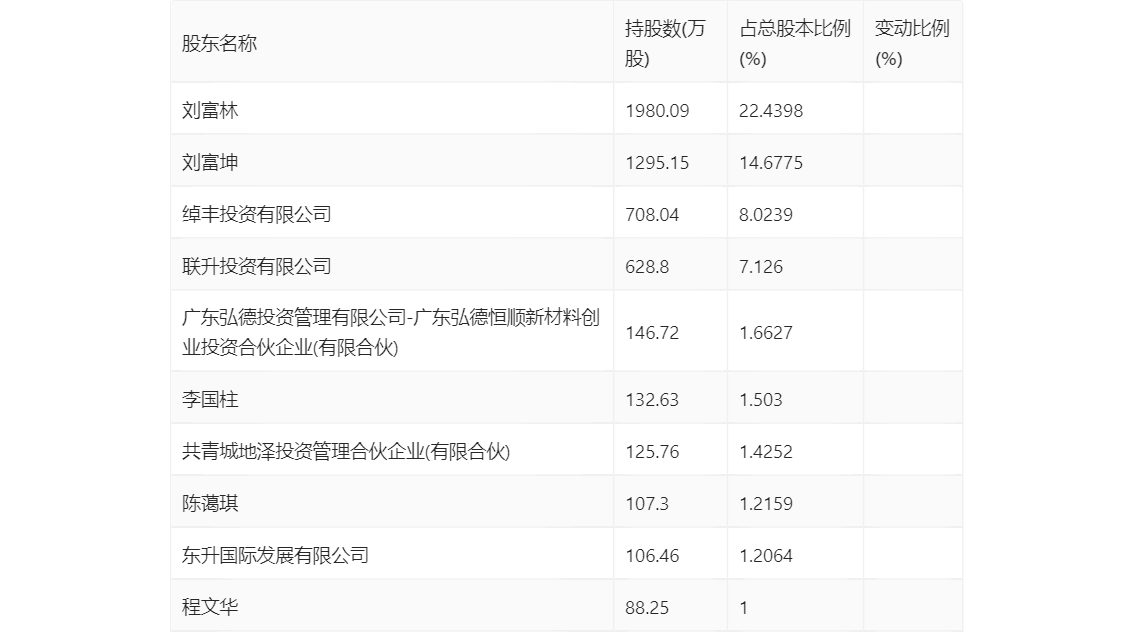
Task: Click the share ratio 1.6627
Action: (766, 333)
